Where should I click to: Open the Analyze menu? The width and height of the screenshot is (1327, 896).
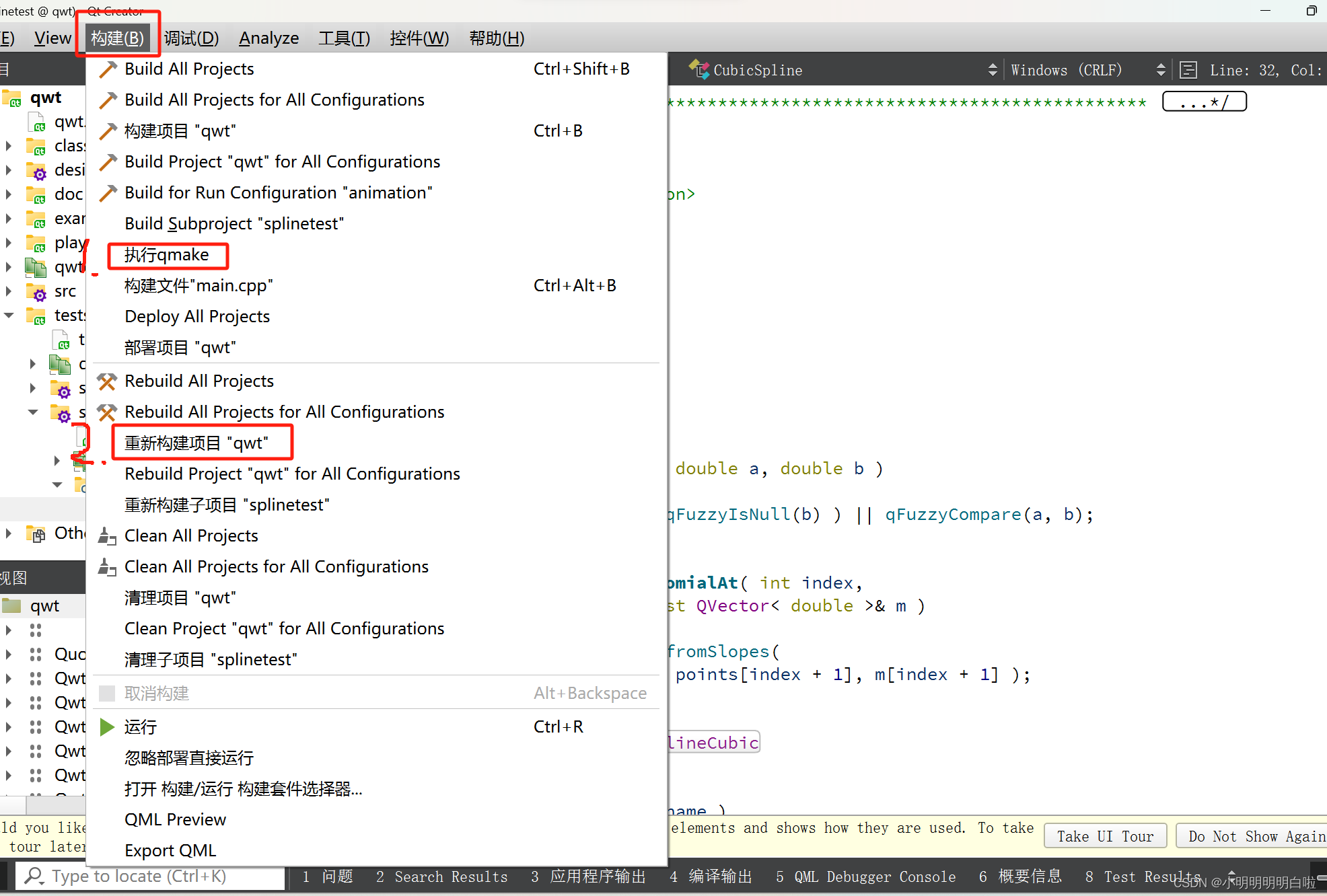coord(268,38)
